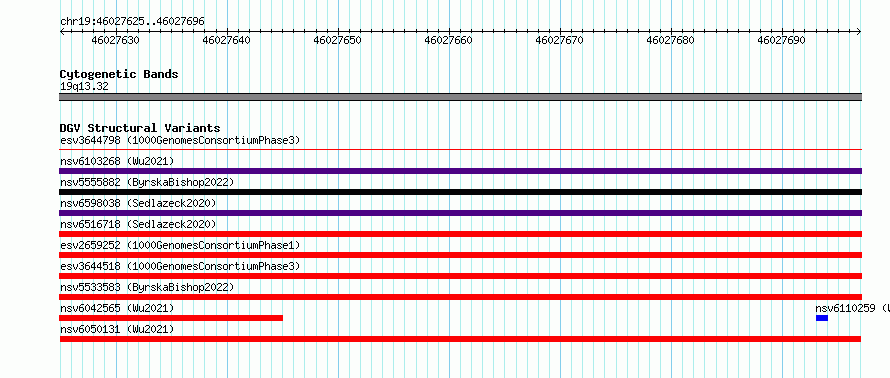The image size is (890, 378).
Task: Open the esv2659252 (1000GenomesConsortiumPhase1) label
Action: click(180, 245)
